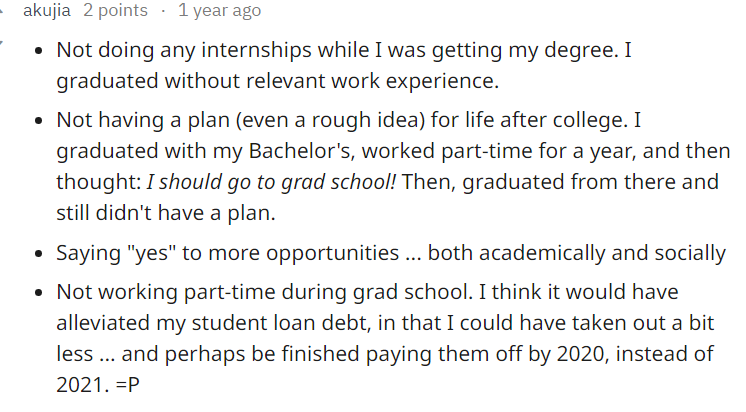Click the "2 points" score label

(116, 11)
